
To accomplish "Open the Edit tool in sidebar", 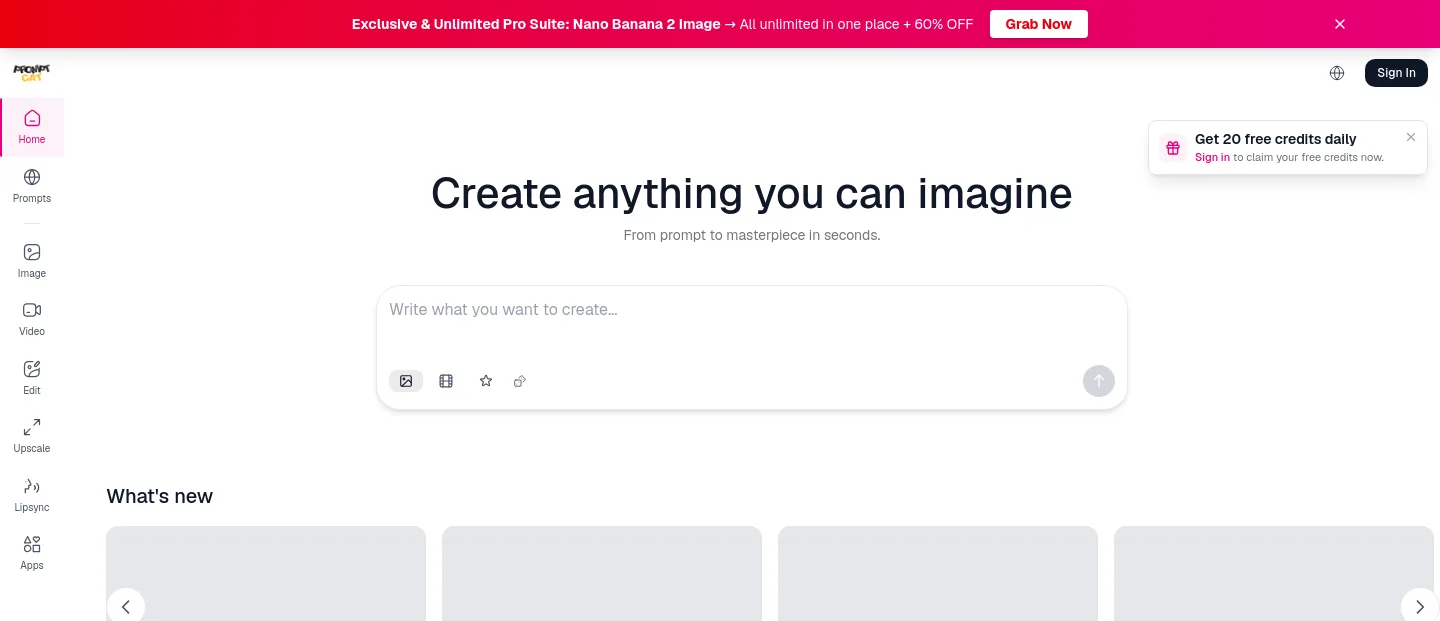I will point(32,377).
